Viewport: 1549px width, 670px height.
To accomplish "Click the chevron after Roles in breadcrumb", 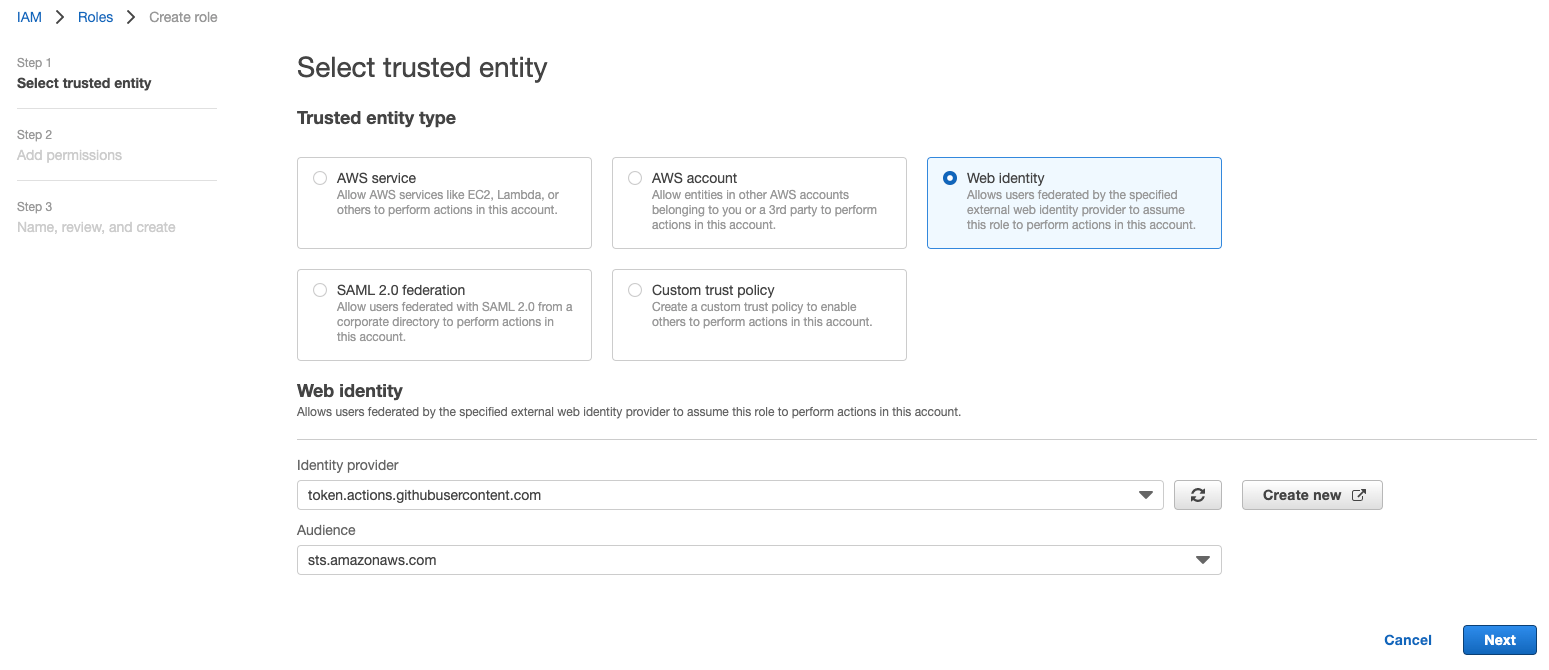I will pos(131,17).
